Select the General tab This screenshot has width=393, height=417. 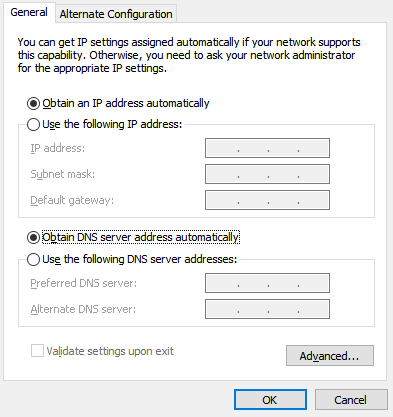coord(29,12)
